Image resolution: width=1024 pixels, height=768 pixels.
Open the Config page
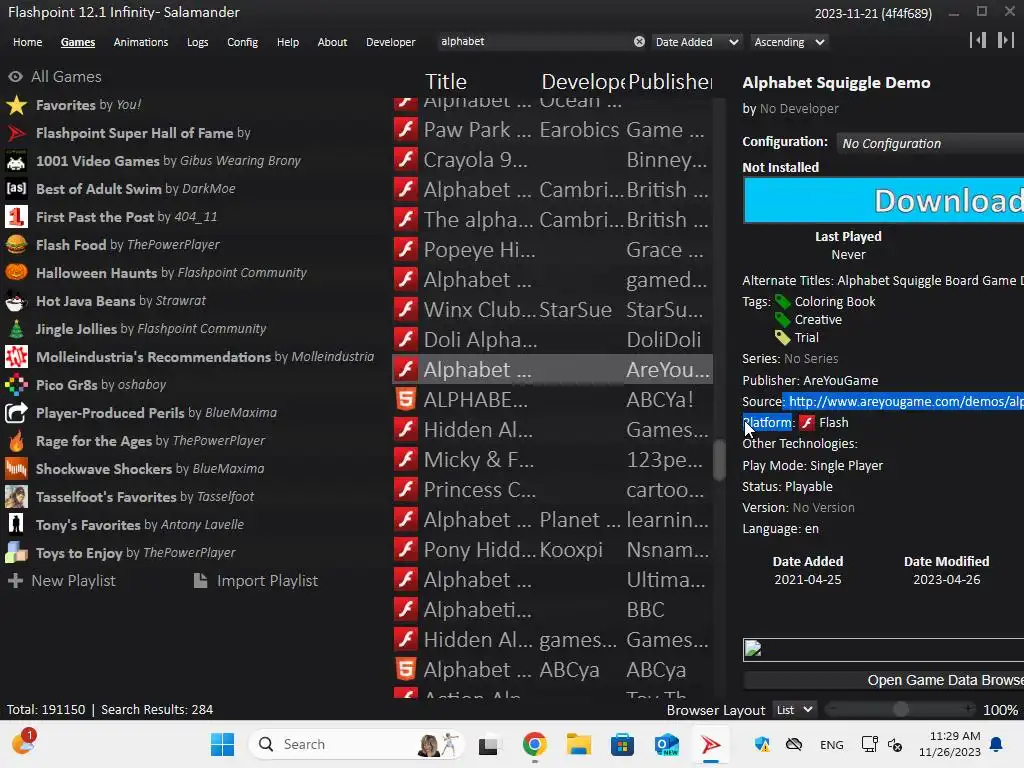(242, 42)
